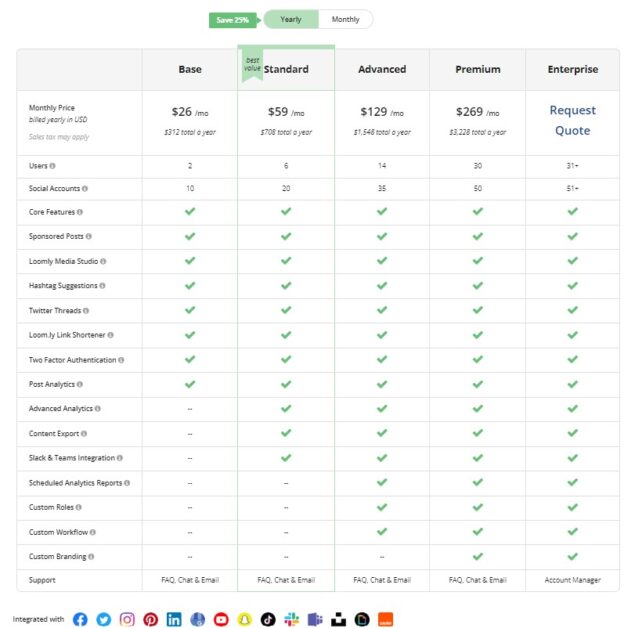Click the Standard Advanced Analytics checkmark
635x628 pixels.
[x=286, y=408]
